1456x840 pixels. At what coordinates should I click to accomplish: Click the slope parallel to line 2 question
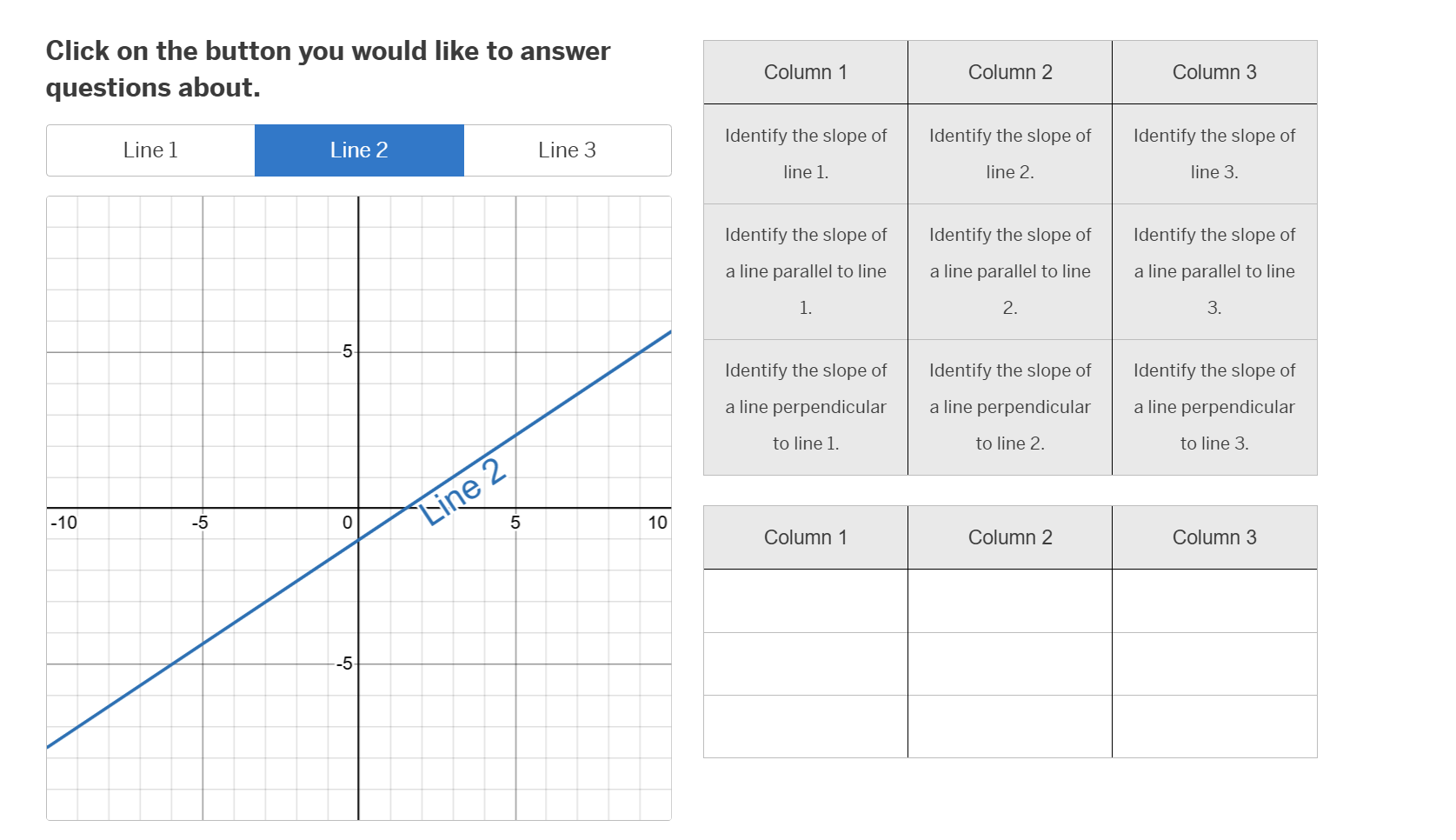pos(1009,270)
